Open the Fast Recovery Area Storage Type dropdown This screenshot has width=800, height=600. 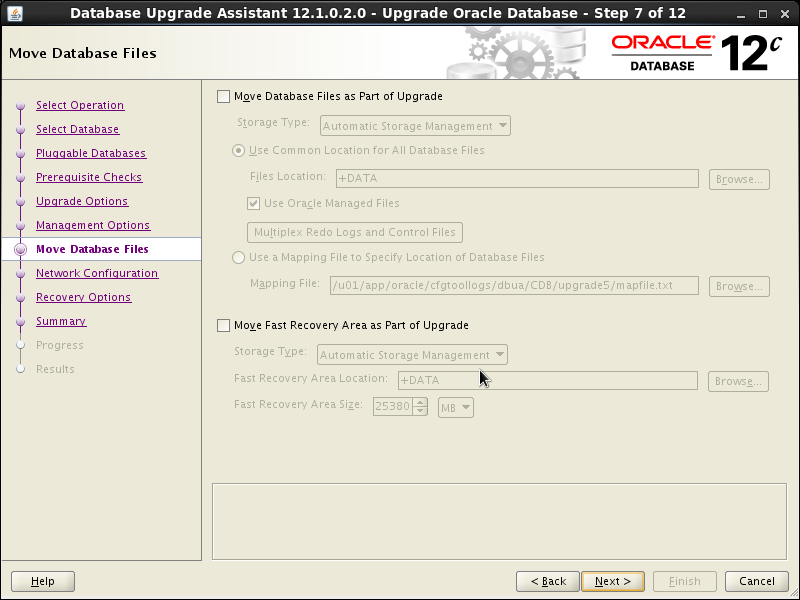[x=412, y=354]
